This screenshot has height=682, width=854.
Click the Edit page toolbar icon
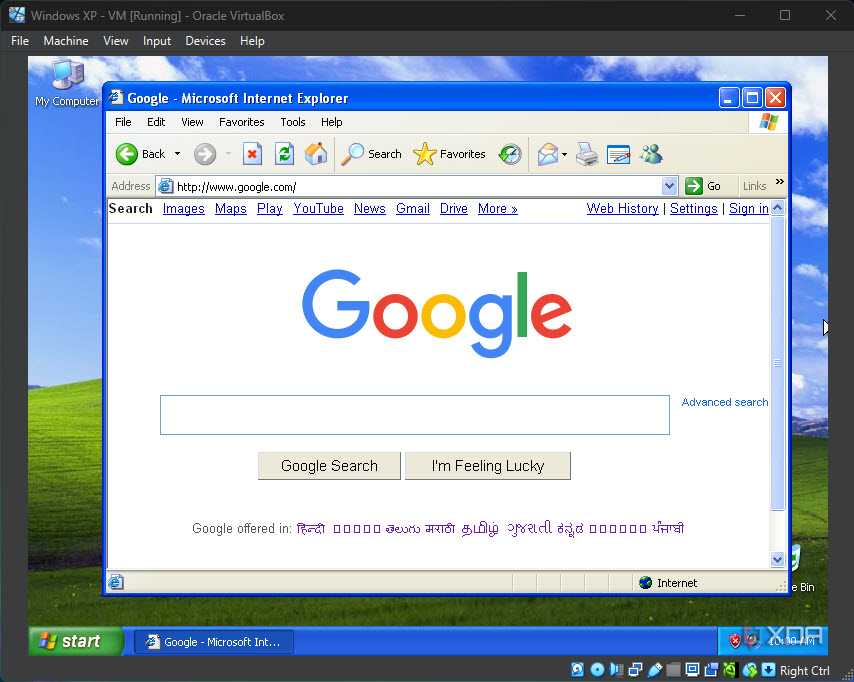click(618, 154)
